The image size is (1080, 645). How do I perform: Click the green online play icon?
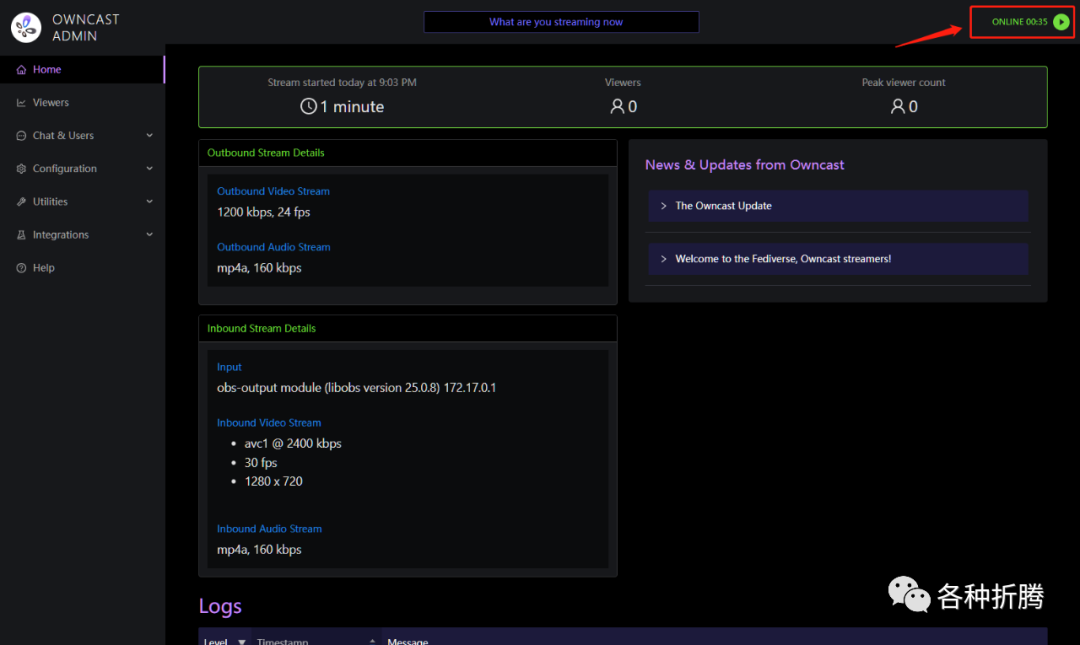point(1061,22)
